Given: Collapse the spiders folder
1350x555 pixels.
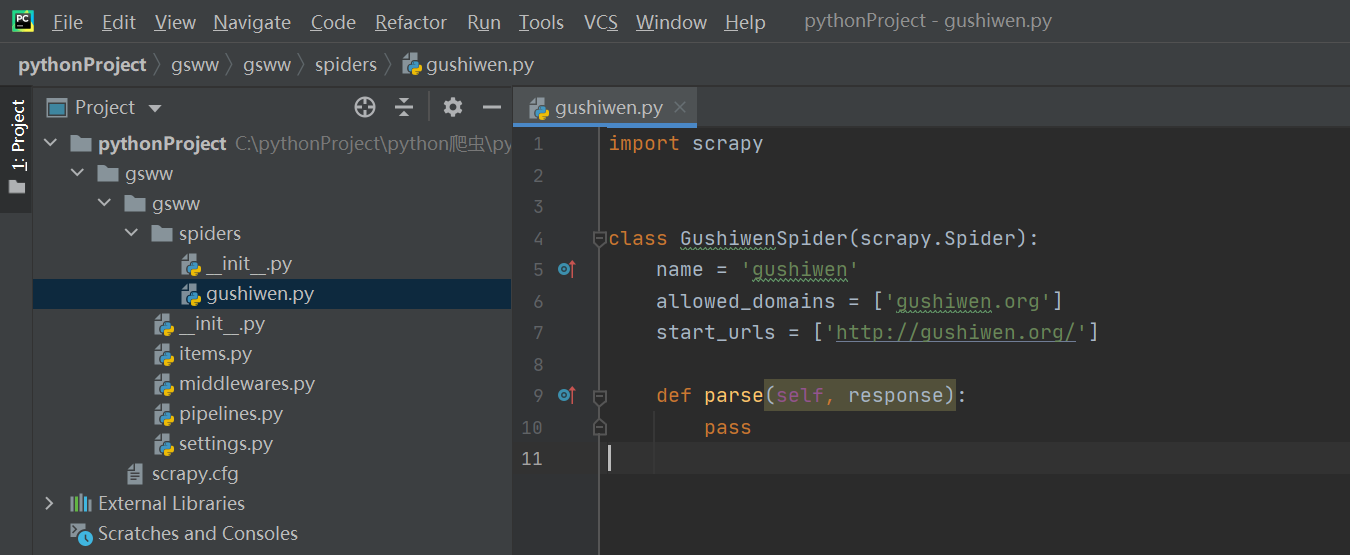Looking at the screenshot, I should tap(131, 234).
